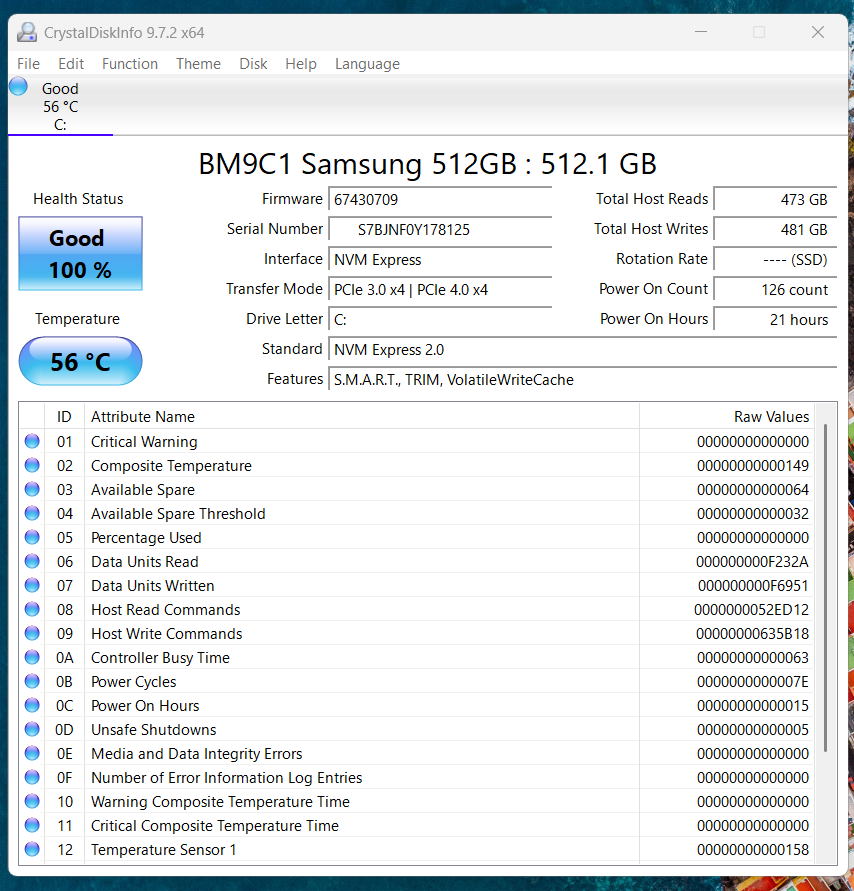Screen dimensions: 854x891
Task: Click the Good 100% health status button
Action: [80, 253]
